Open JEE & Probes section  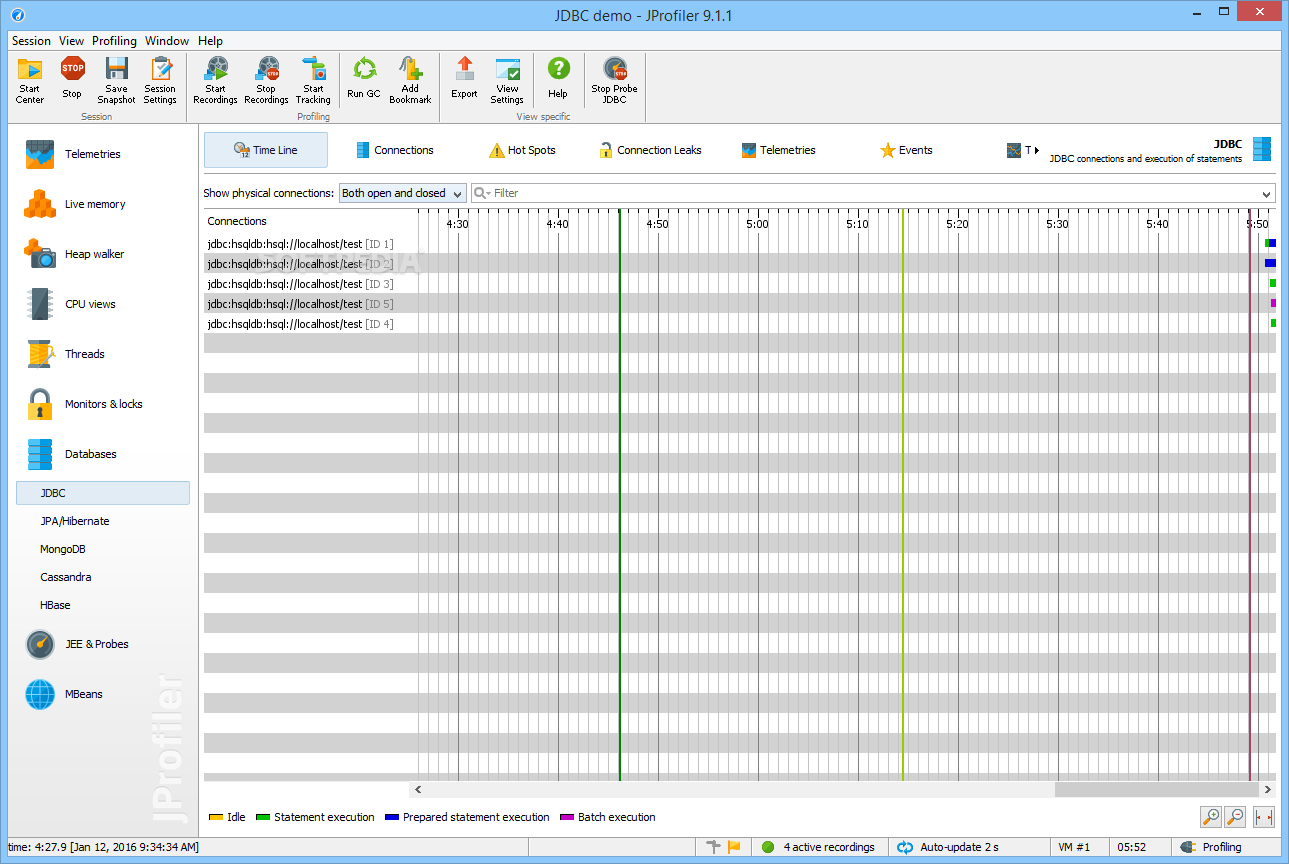click(98, 644)
